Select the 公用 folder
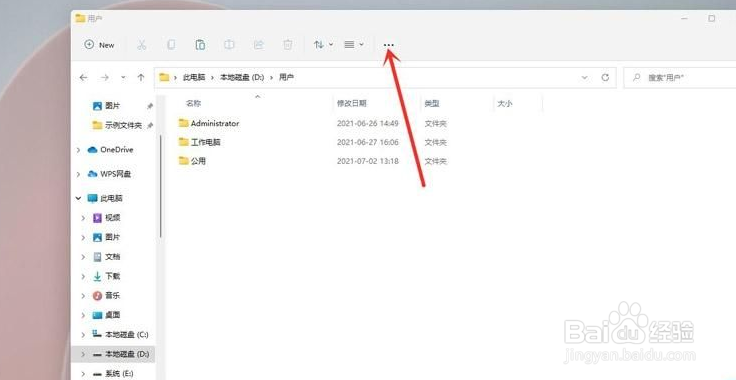The image size is (736, 380). pos(192,161)
